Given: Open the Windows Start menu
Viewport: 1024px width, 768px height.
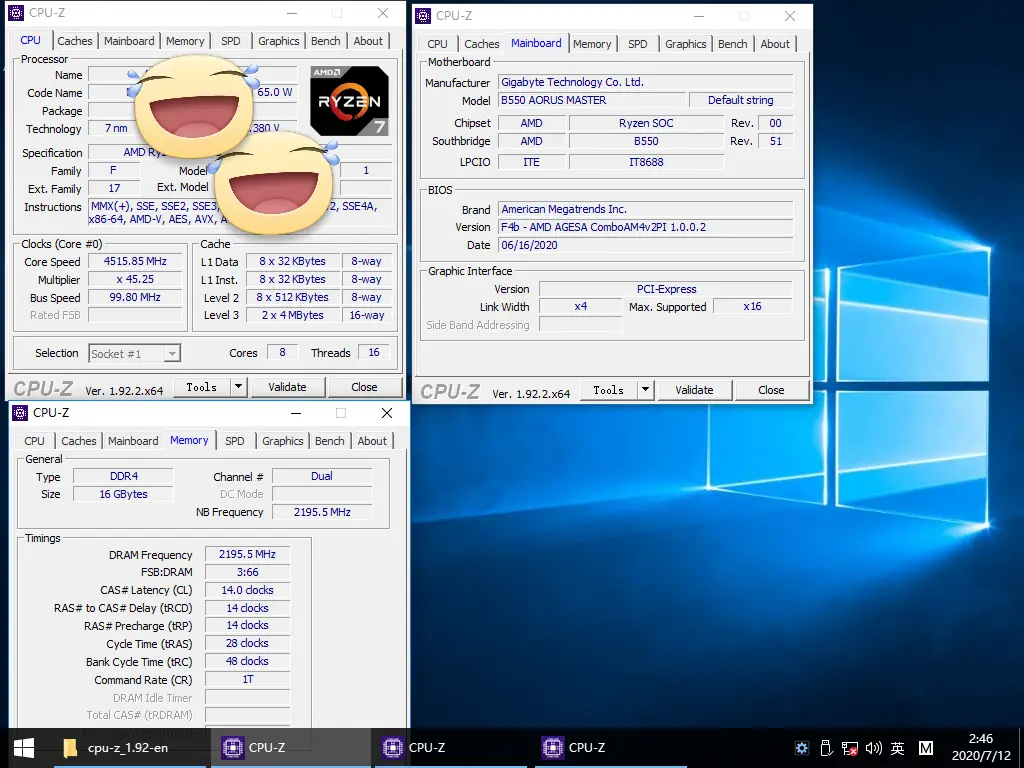Looking at the screenshot, I should [23, 747].
